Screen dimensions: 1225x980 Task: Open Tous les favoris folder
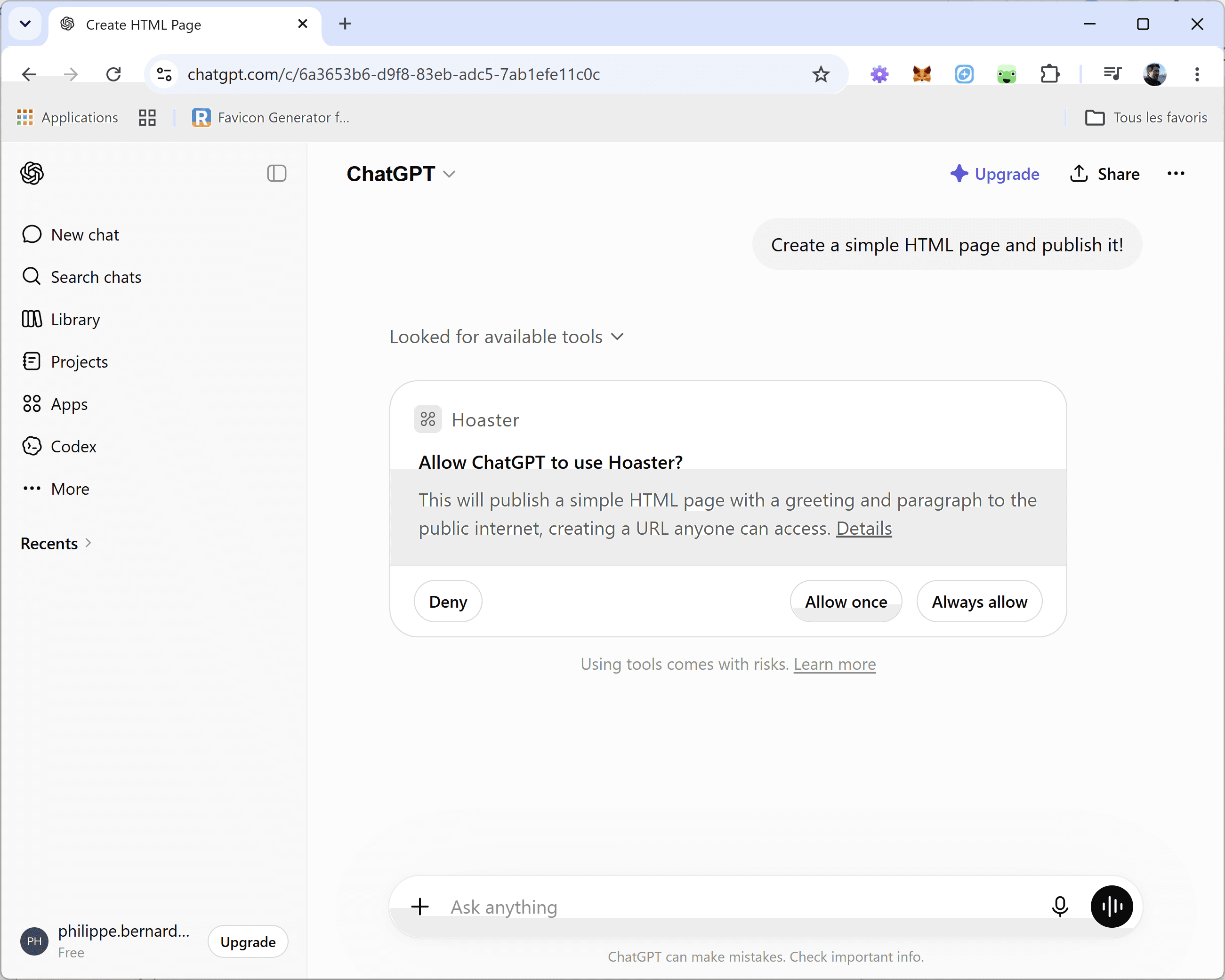[1145, 118]
